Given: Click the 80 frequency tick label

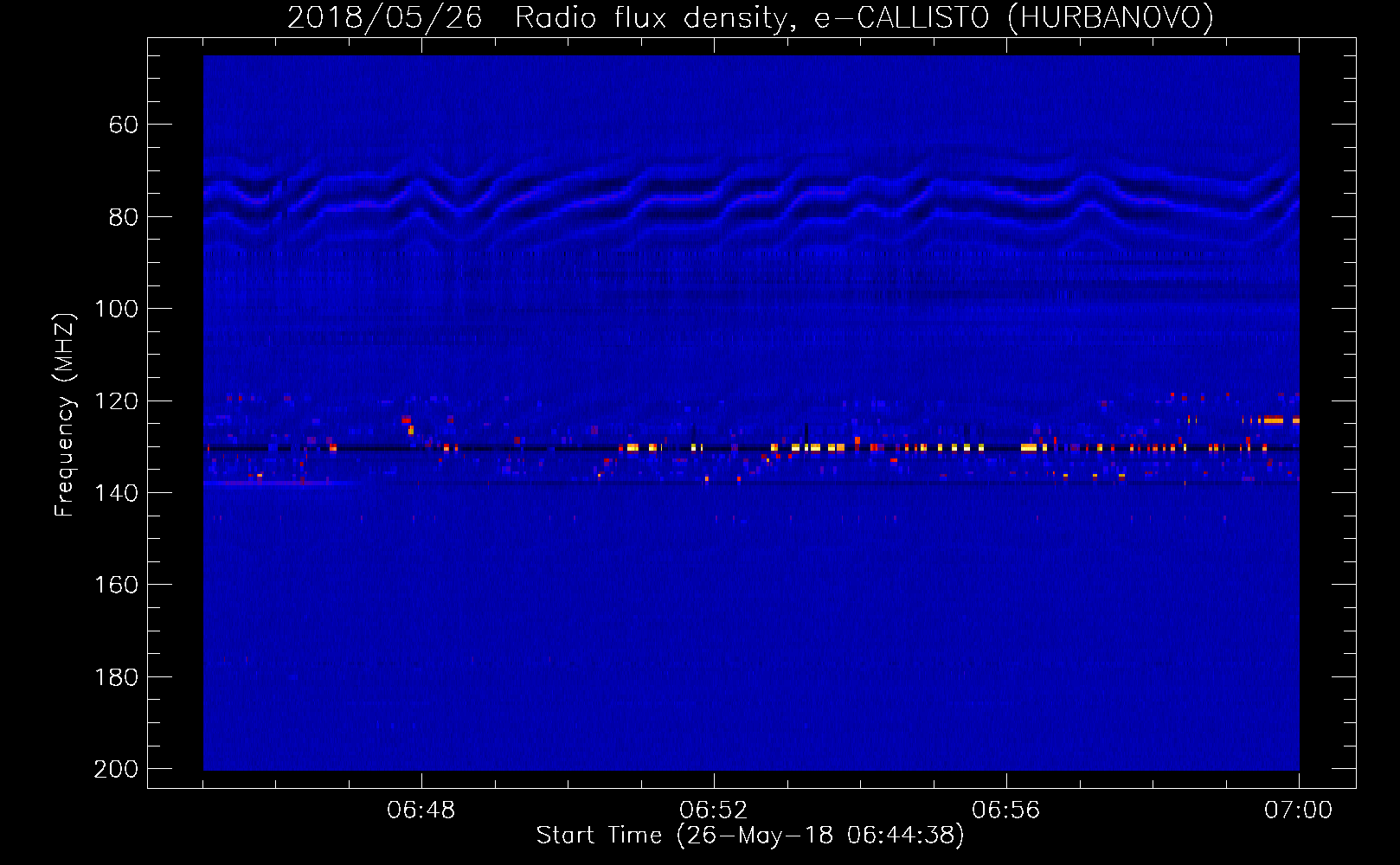Looking at the screenshot, I should point(124,217).
